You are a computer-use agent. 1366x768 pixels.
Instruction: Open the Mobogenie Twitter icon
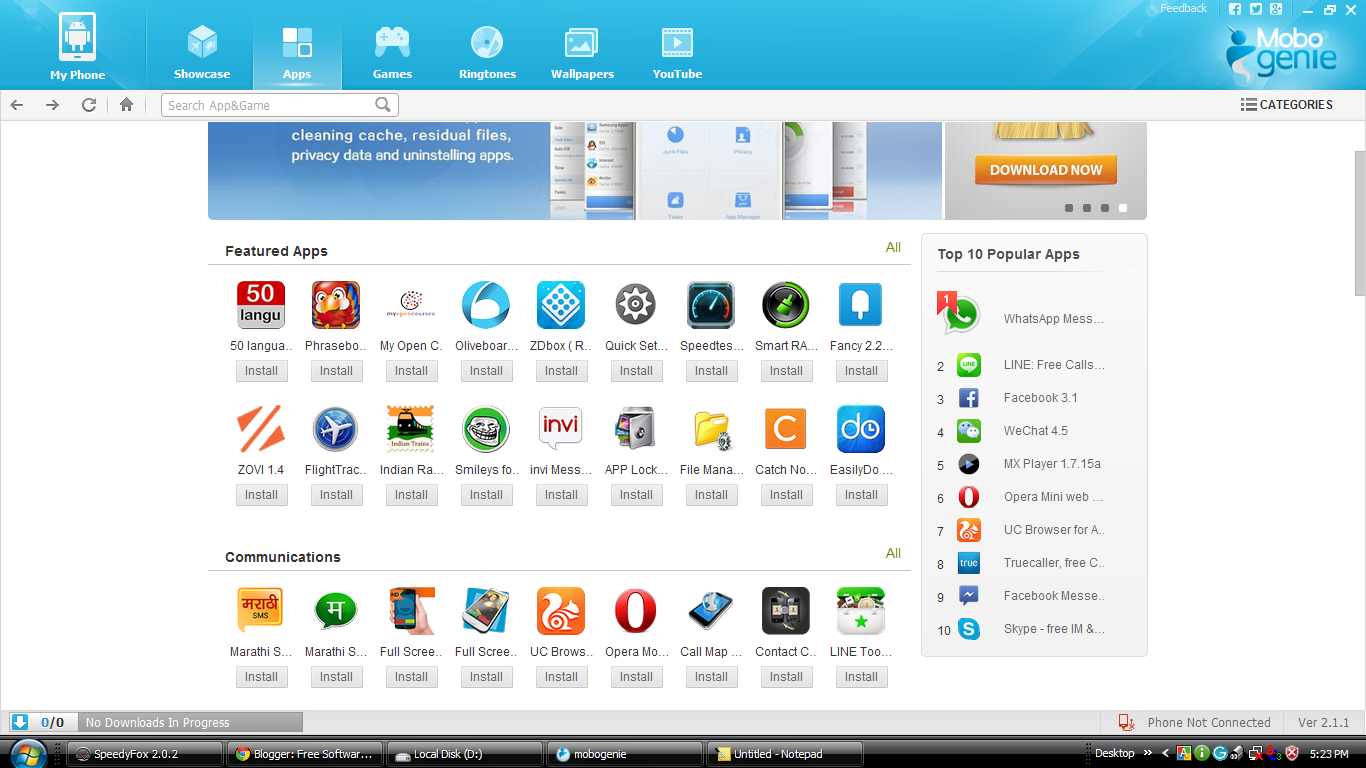click(1255, 9)
